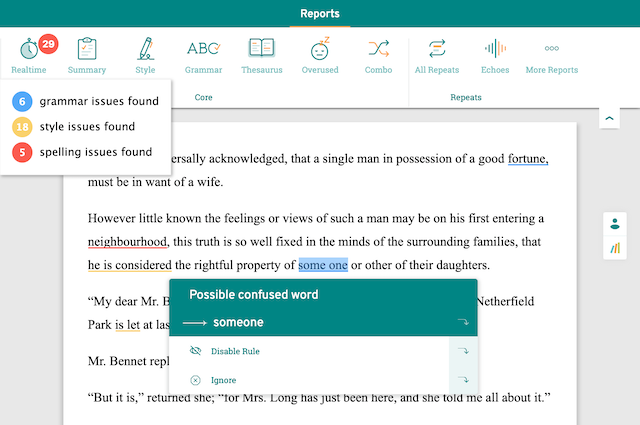Select 'spelling issues found' entry

(96, 152)
